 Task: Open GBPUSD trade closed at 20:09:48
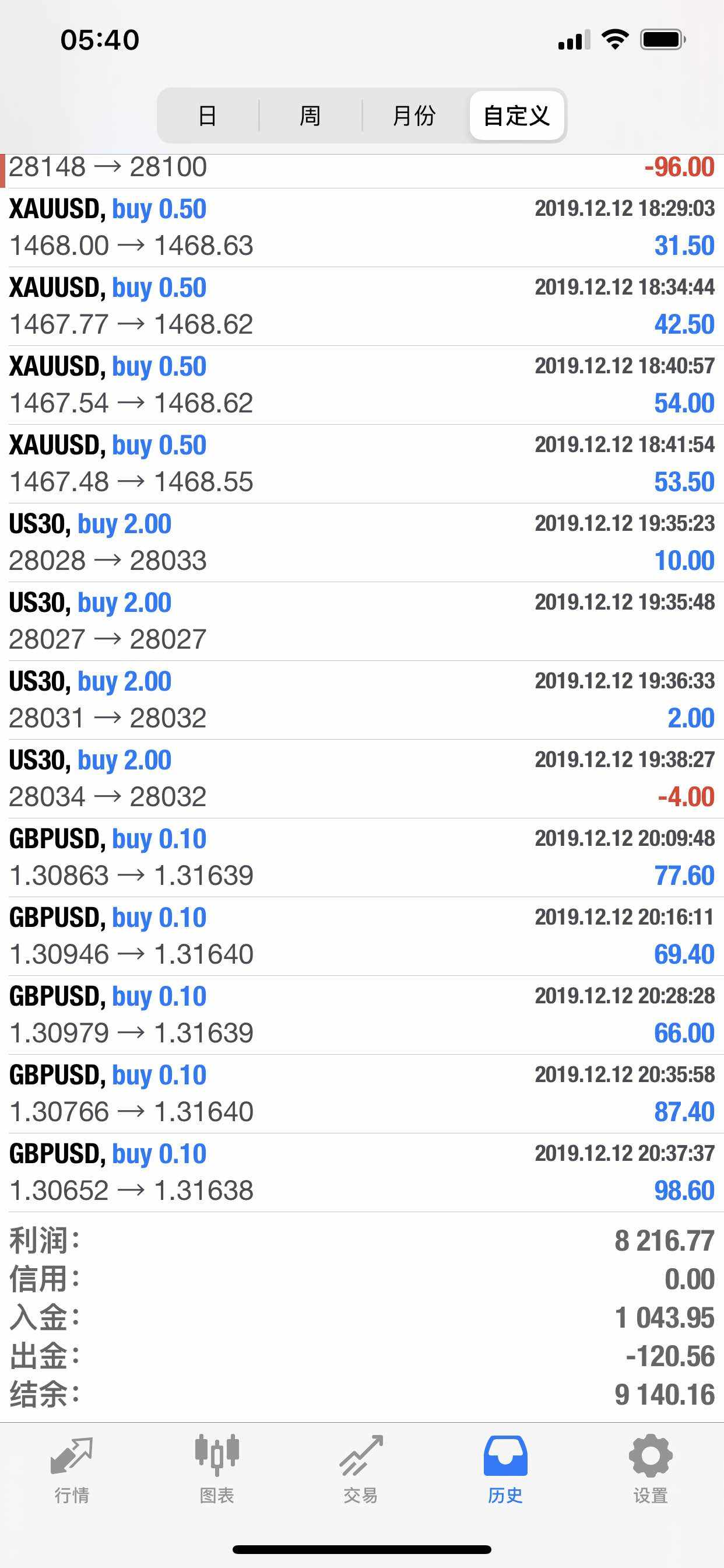click(362, 857)
